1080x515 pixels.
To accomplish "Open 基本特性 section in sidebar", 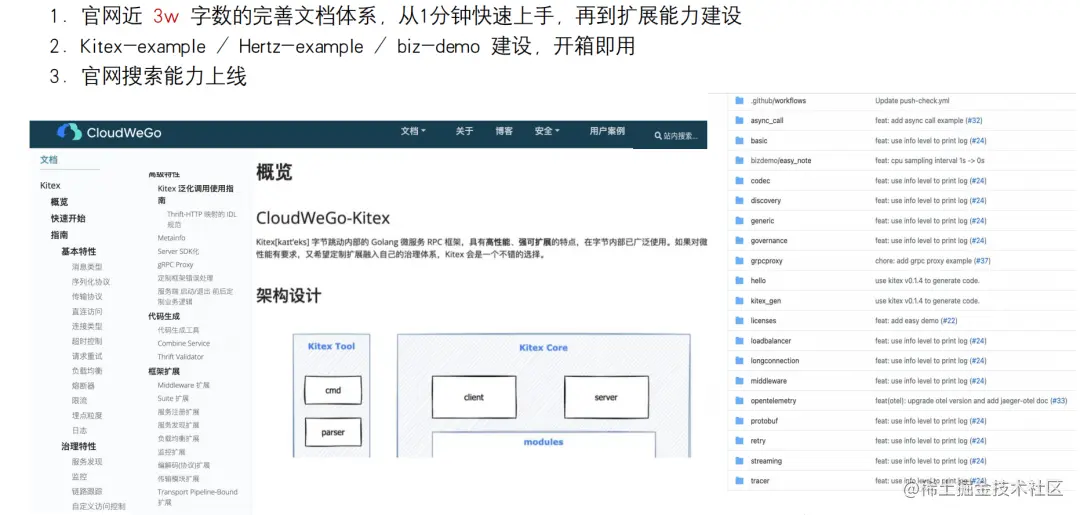I will 79,251.
